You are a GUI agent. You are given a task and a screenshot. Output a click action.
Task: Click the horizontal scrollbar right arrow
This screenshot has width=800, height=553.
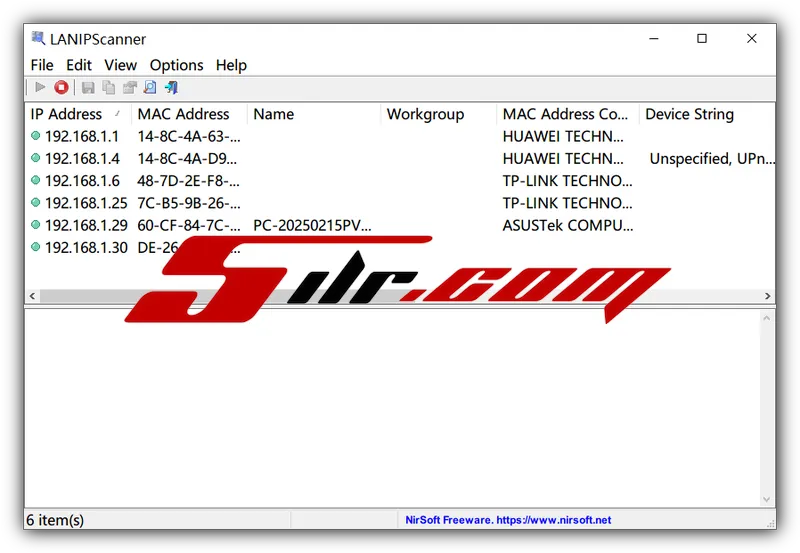(767, 296)
